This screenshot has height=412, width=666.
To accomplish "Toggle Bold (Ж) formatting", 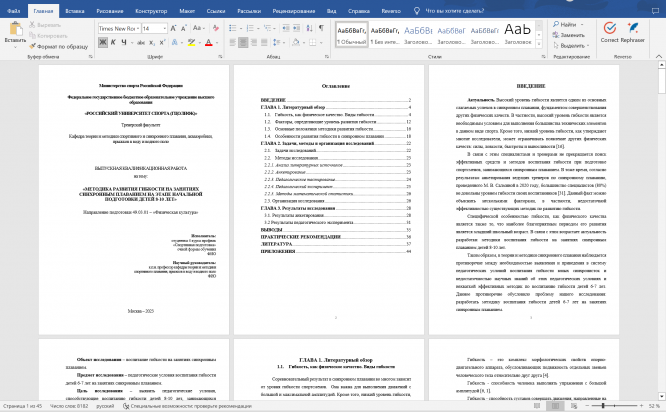I will point(103,42).
